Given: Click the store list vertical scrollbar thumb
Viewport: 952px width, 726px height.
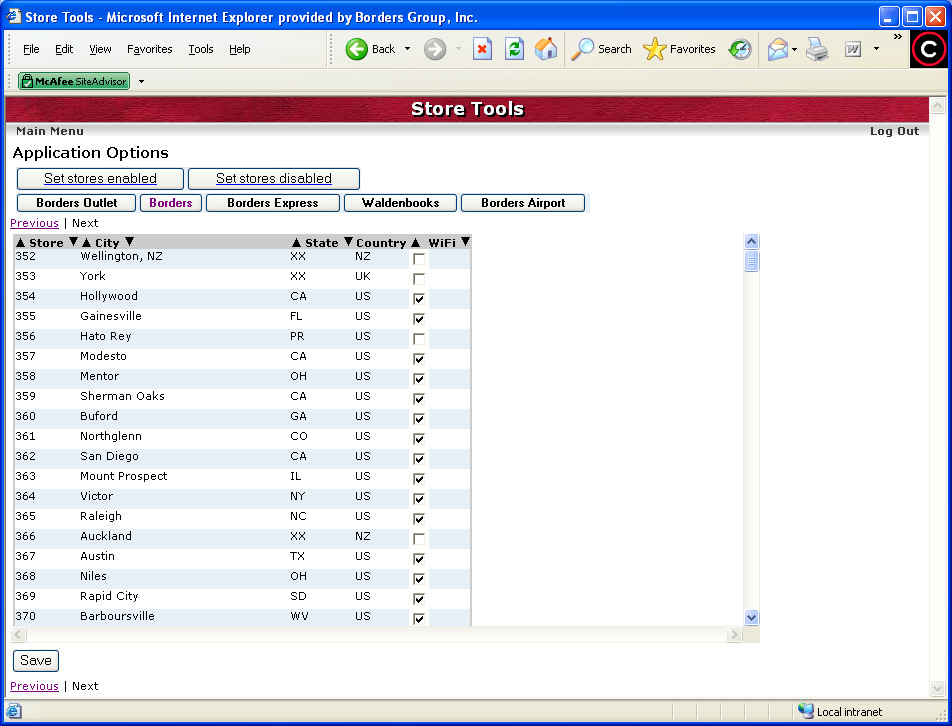Looking at the screenshot, I should (751, 262).
